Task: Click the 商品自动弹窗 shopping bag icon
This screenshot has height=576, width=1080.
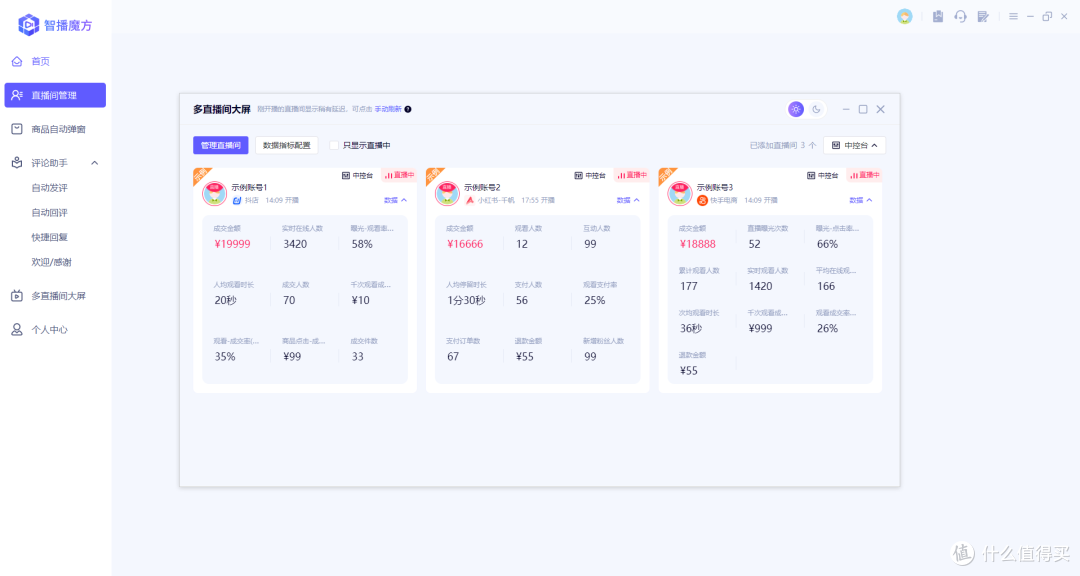Action: (x=17, y=129)
